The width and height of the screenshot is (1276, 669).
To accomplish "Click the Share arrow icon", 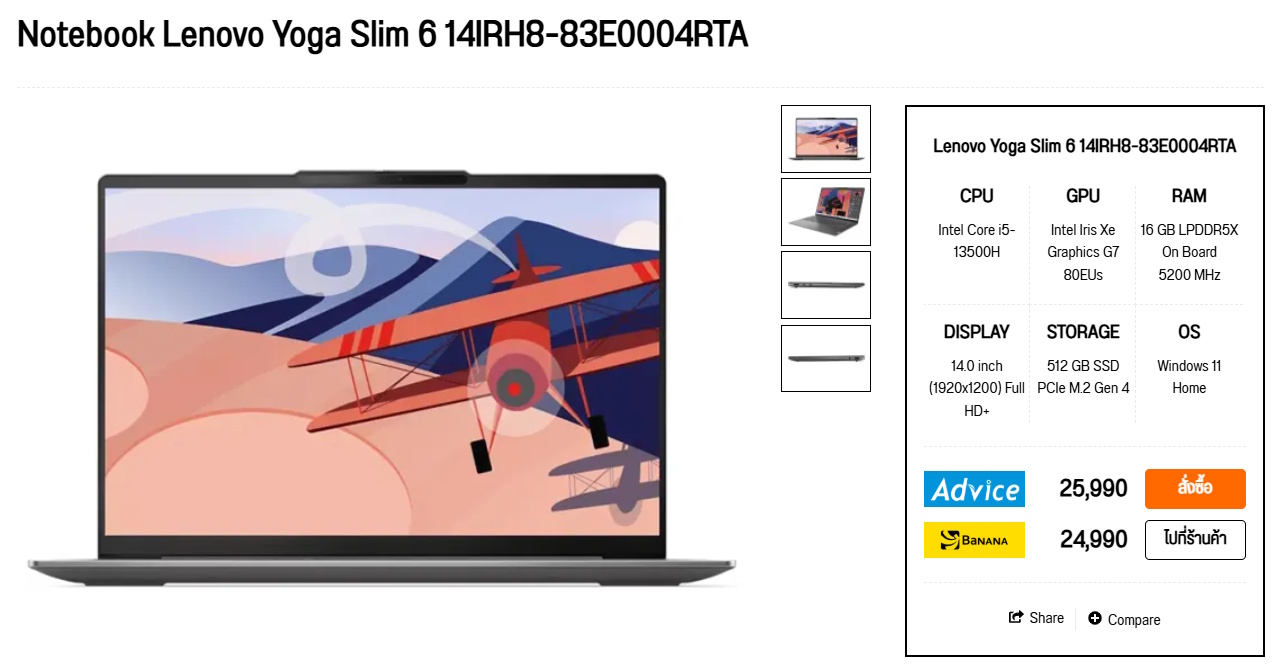I will [x=1016, y=618].
